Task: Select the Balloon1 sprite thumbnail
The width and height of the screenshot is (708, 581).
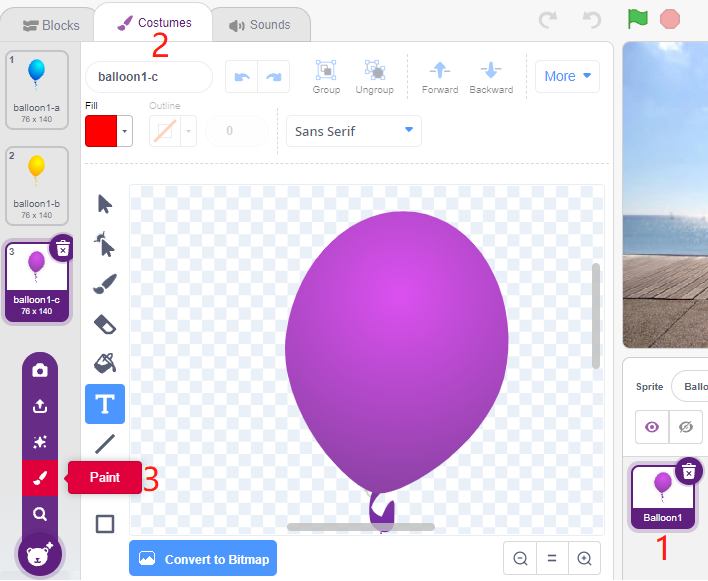Action: tap(662, 497)
